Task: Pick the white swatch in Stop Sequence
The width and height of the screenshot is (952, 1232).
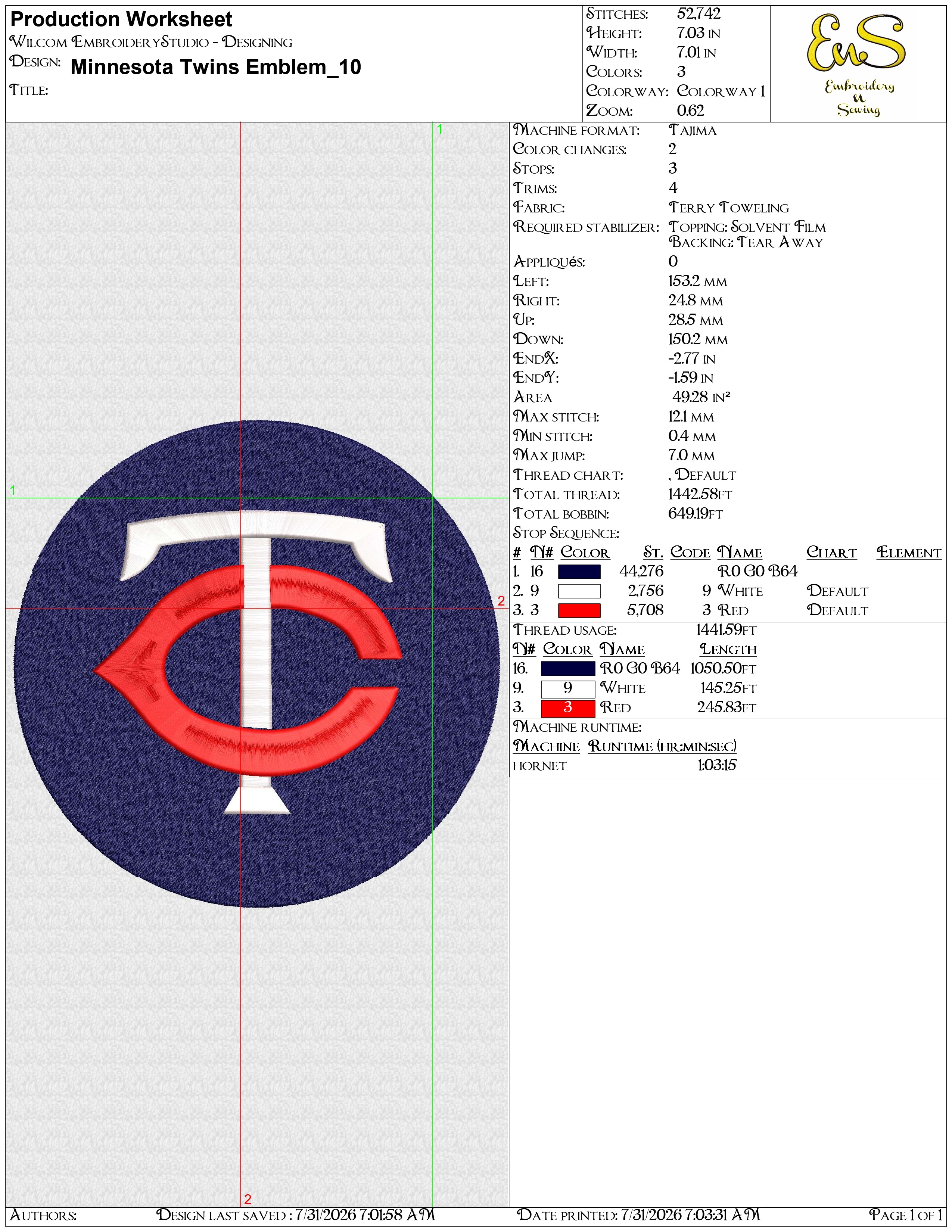Action: click(579, 591)
